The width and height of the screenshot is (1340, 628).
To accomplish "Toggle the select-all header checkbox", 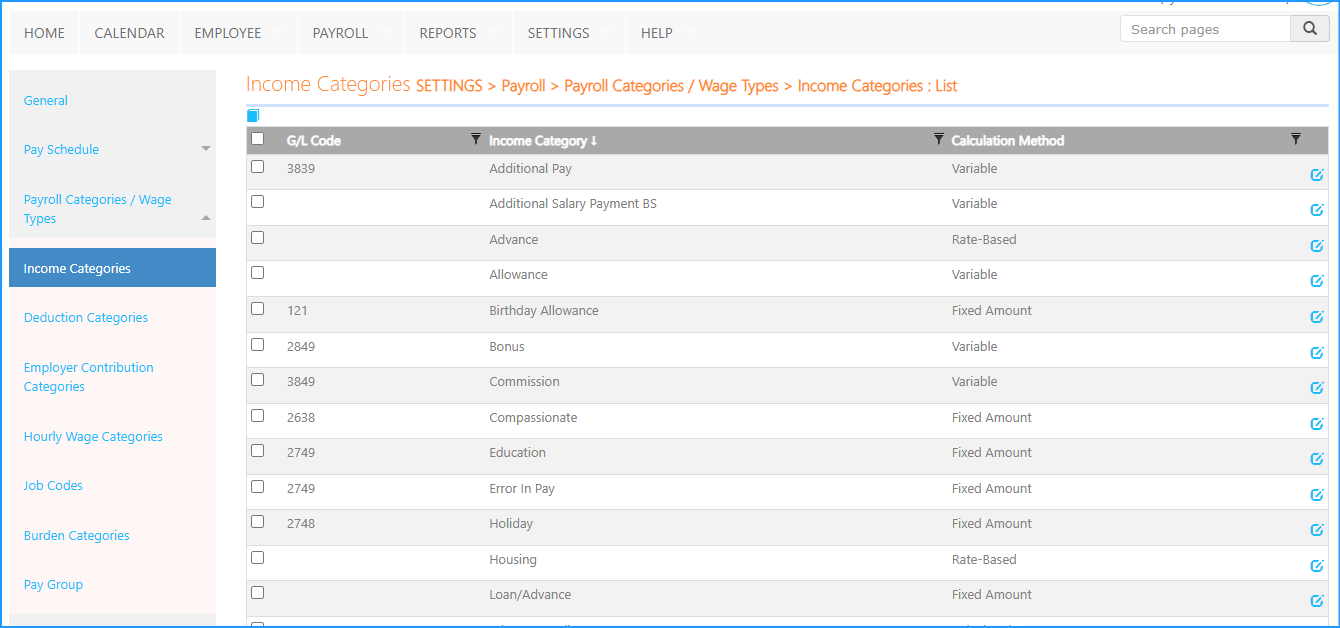I will tap(258, 140).
